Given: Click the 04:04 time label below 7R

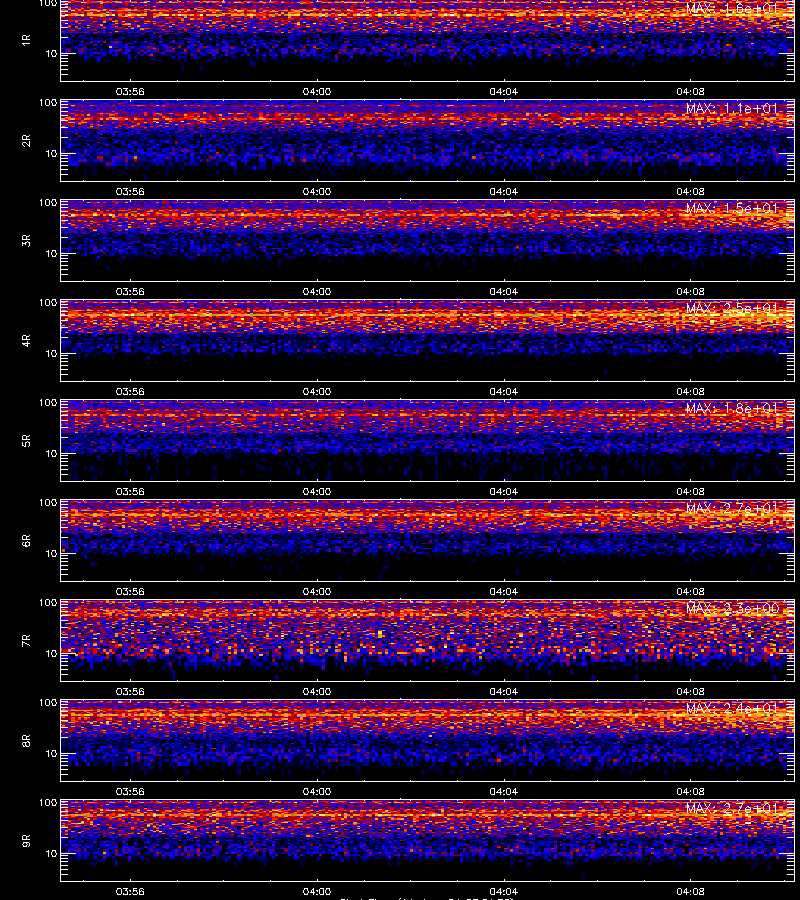Looking at the screenshot, I should tap(503, 692).
